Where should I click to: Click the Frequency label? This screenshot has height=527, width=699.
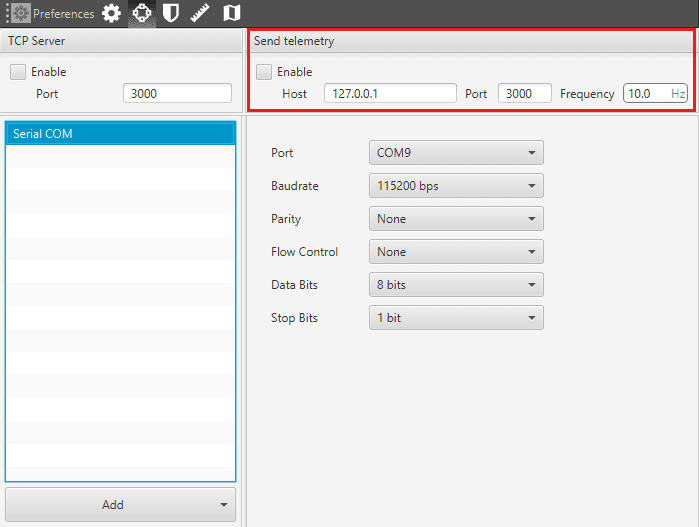pos(587,94)
